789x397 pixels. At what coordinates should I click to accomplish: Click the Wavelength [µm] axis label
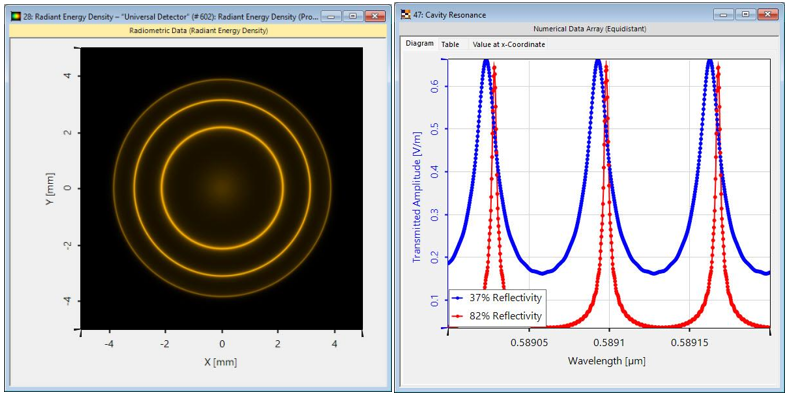(x=606, y=361)
